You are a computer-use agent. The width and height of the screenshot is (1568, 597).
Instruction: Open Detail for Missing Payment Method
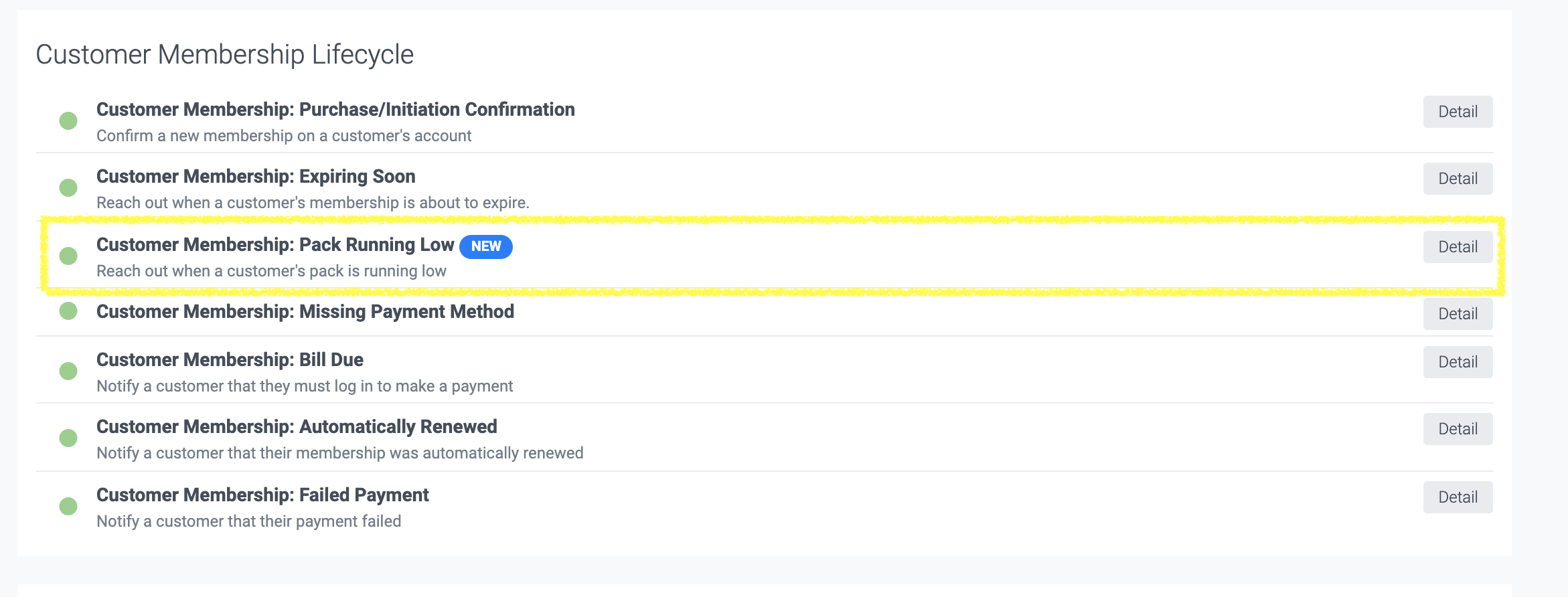pyautogui.click(x=1458, y=314)
